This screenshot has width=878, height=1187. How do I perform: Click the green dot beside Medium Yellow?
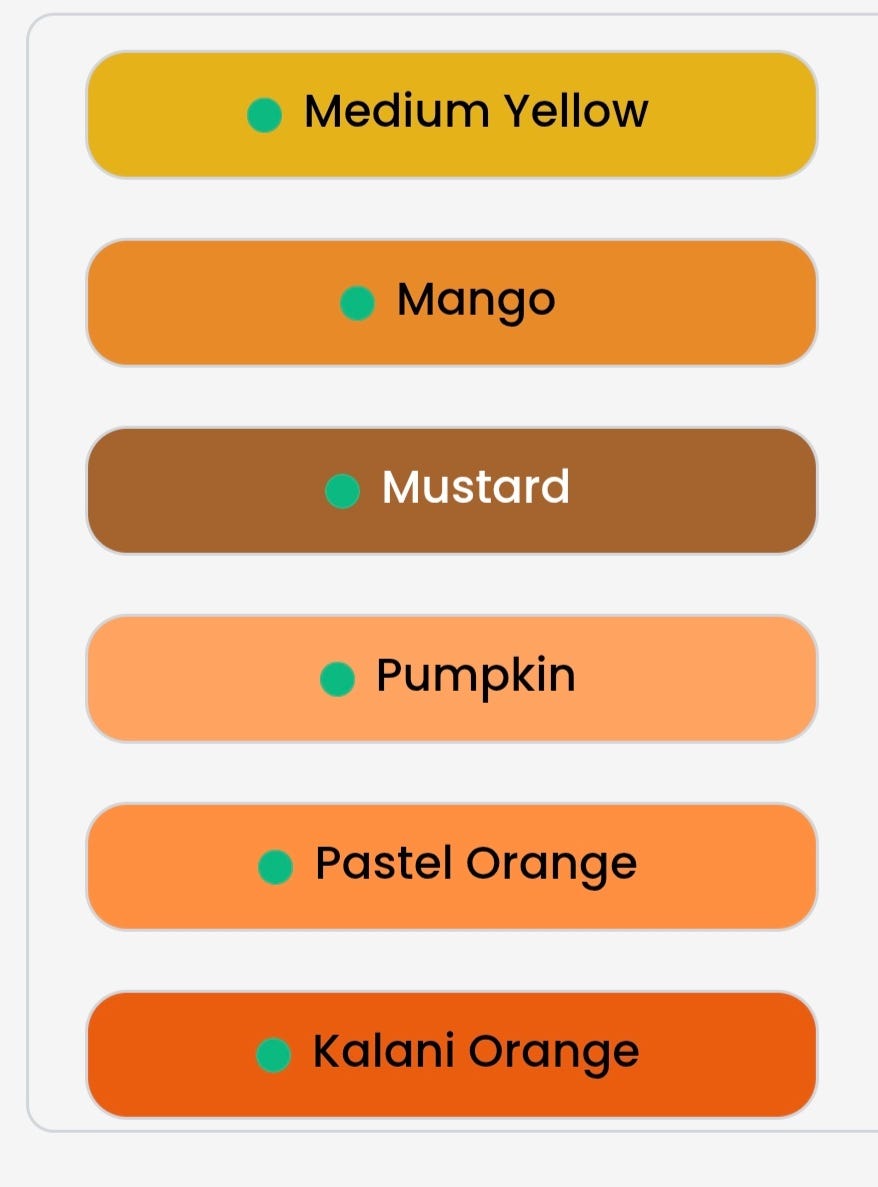[264, 115]
